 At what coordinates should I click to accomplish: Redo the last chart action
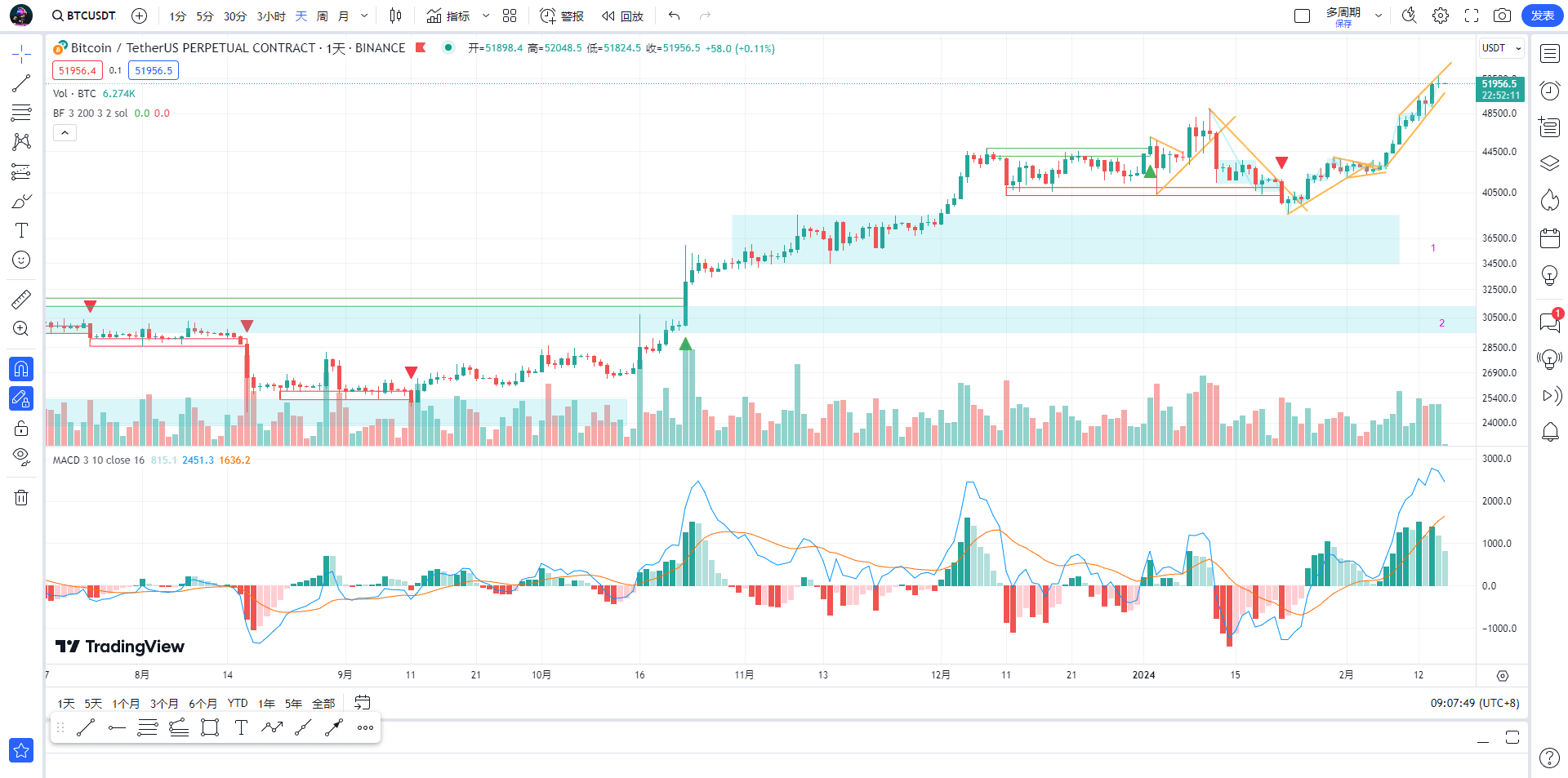point(705,16)
